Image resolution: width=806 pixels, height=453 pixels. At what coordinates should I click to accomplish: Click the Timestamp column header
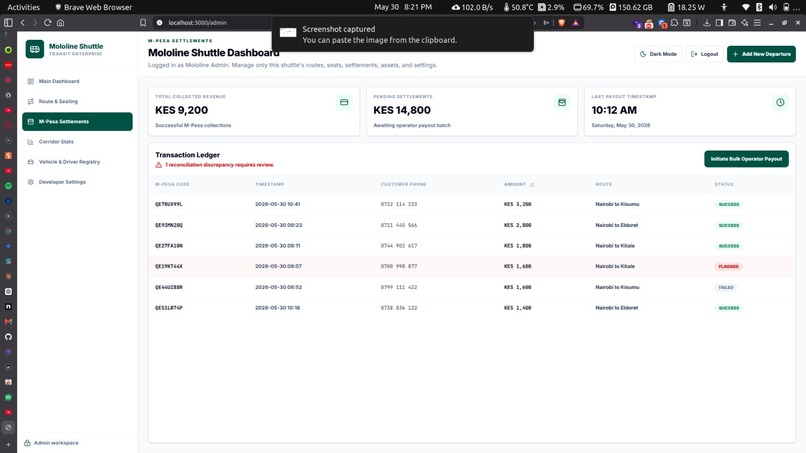269,184
